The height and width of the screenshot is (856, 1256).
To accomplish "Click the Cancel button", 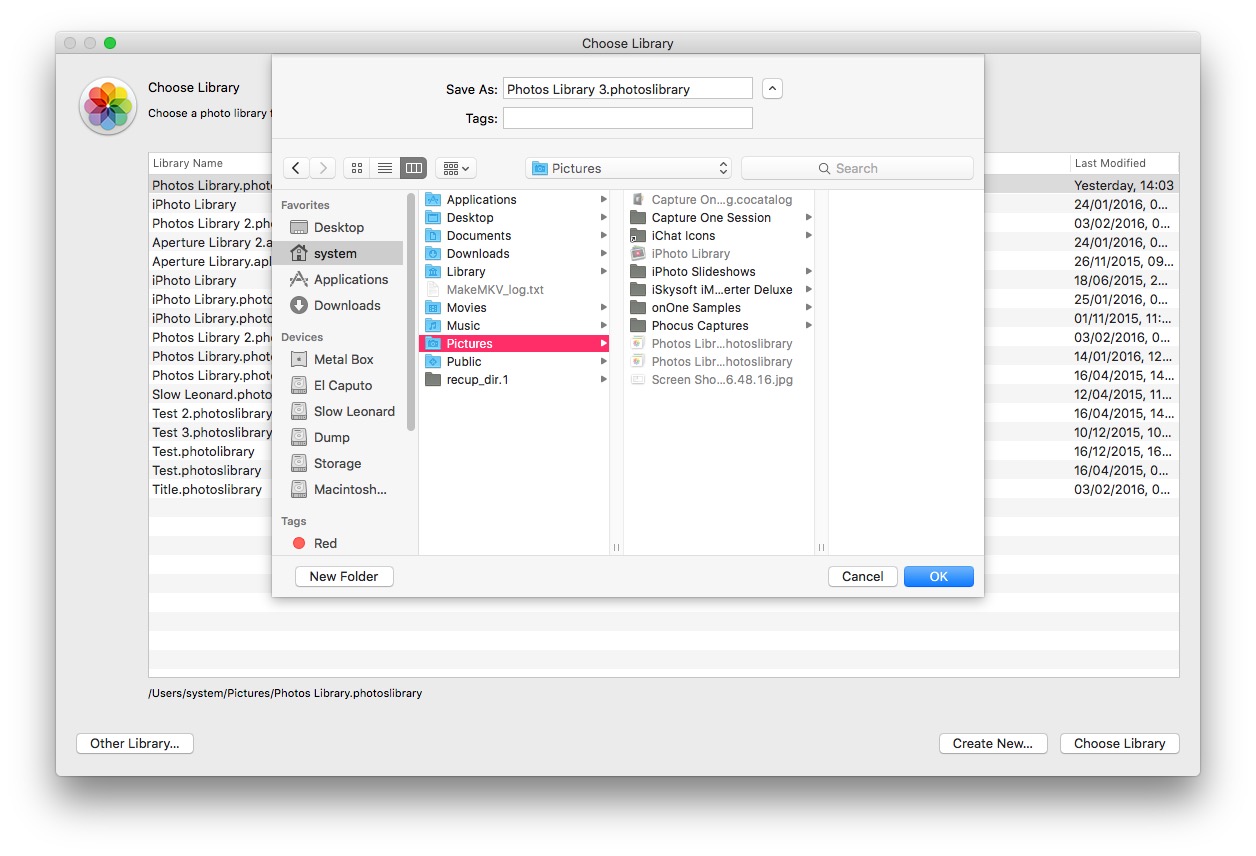I will [x=862, y=576].
